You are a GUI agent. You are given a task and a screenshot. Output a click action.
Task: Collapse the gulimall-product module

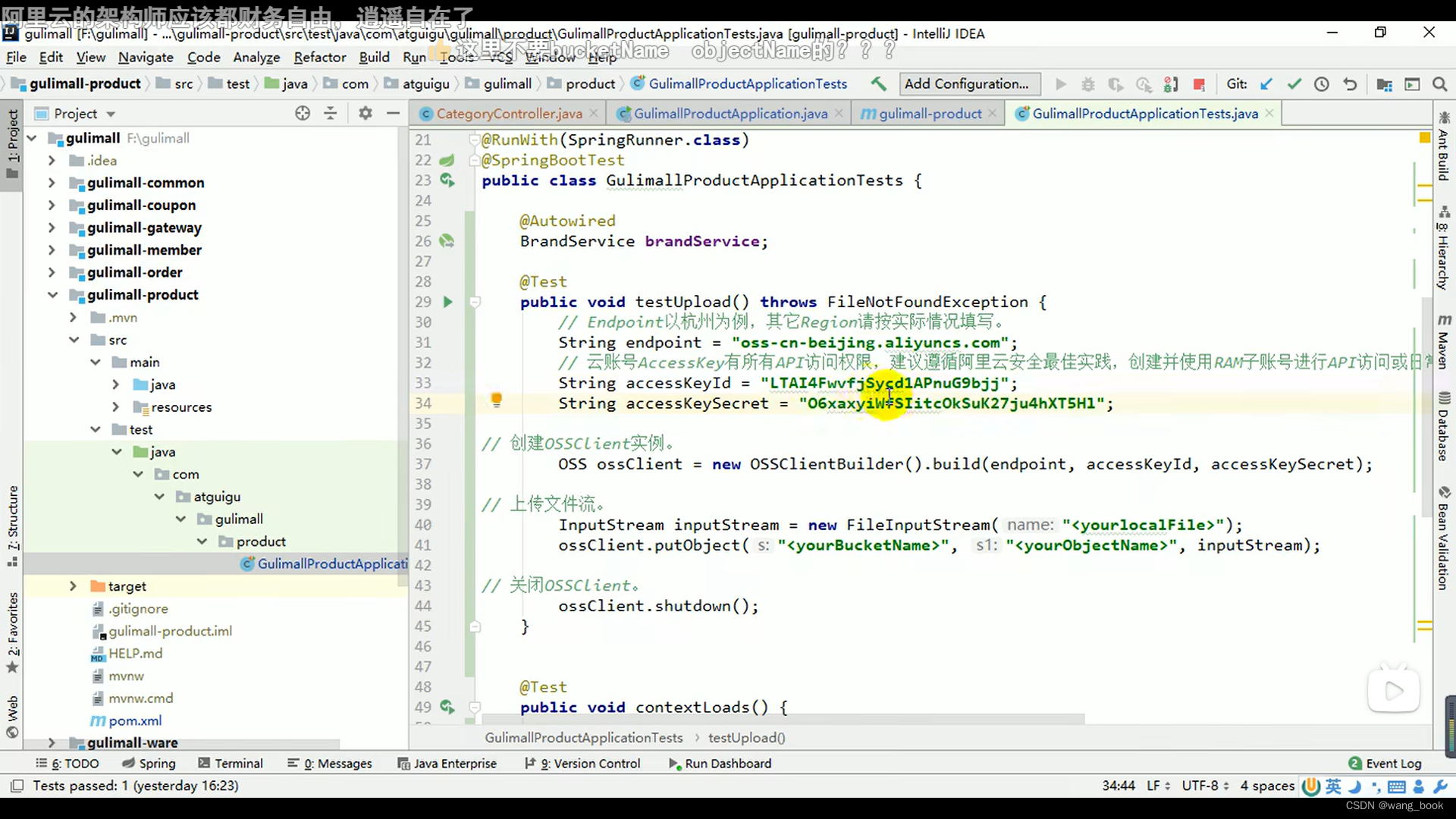point(52,295)
